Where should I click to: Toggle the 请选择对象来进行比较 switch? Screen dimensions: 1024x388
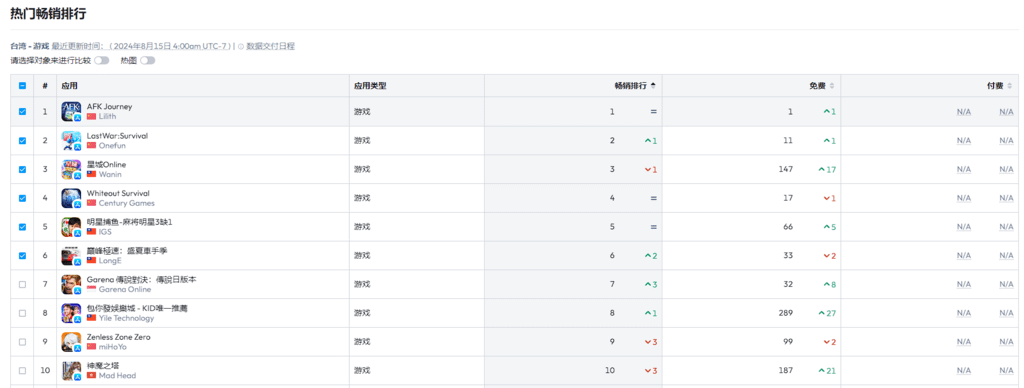pyautogui.click(x=101, y=60)
